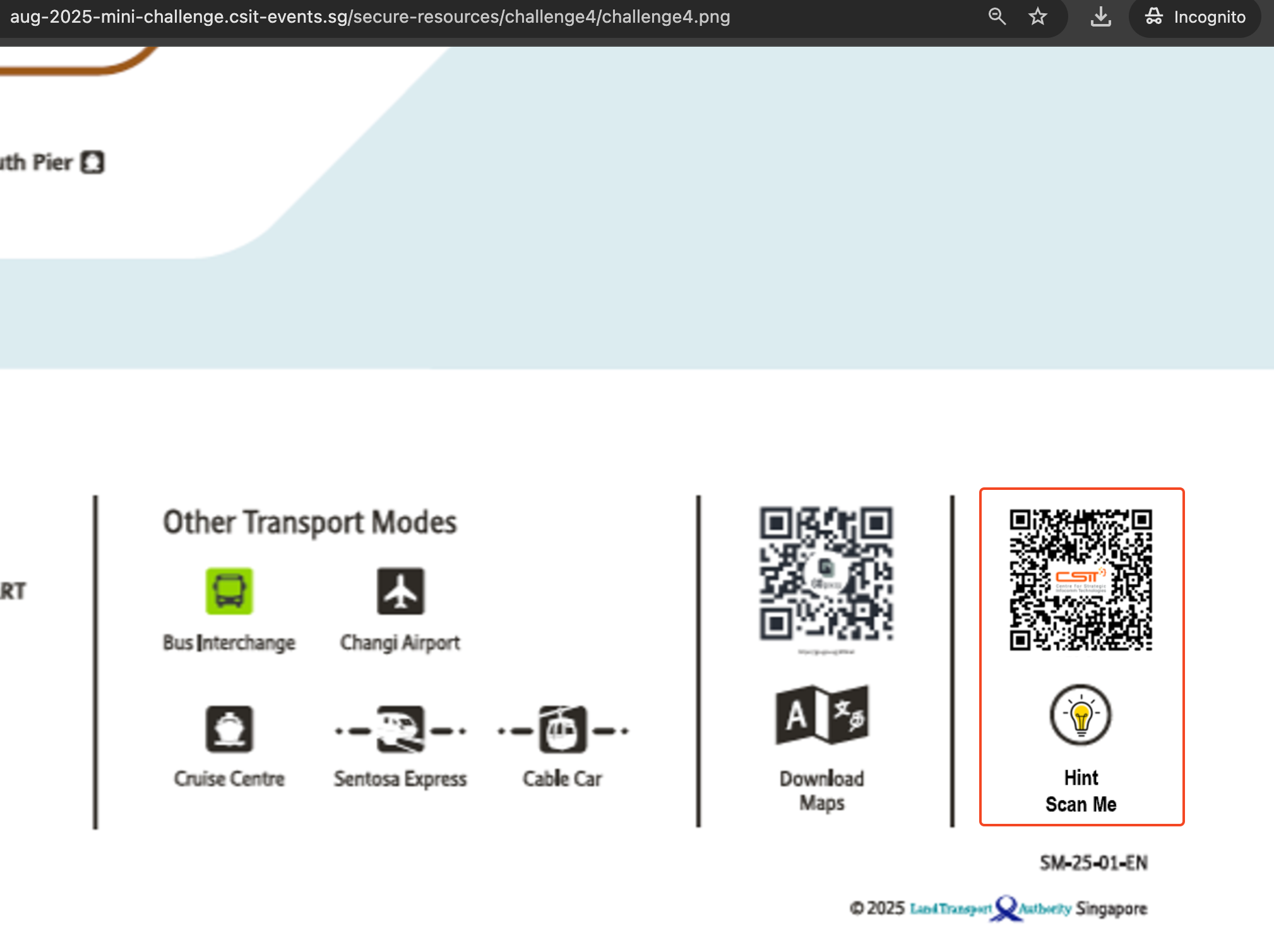
Task: Click the Download Maps language map icon
Action: point(822,715)
